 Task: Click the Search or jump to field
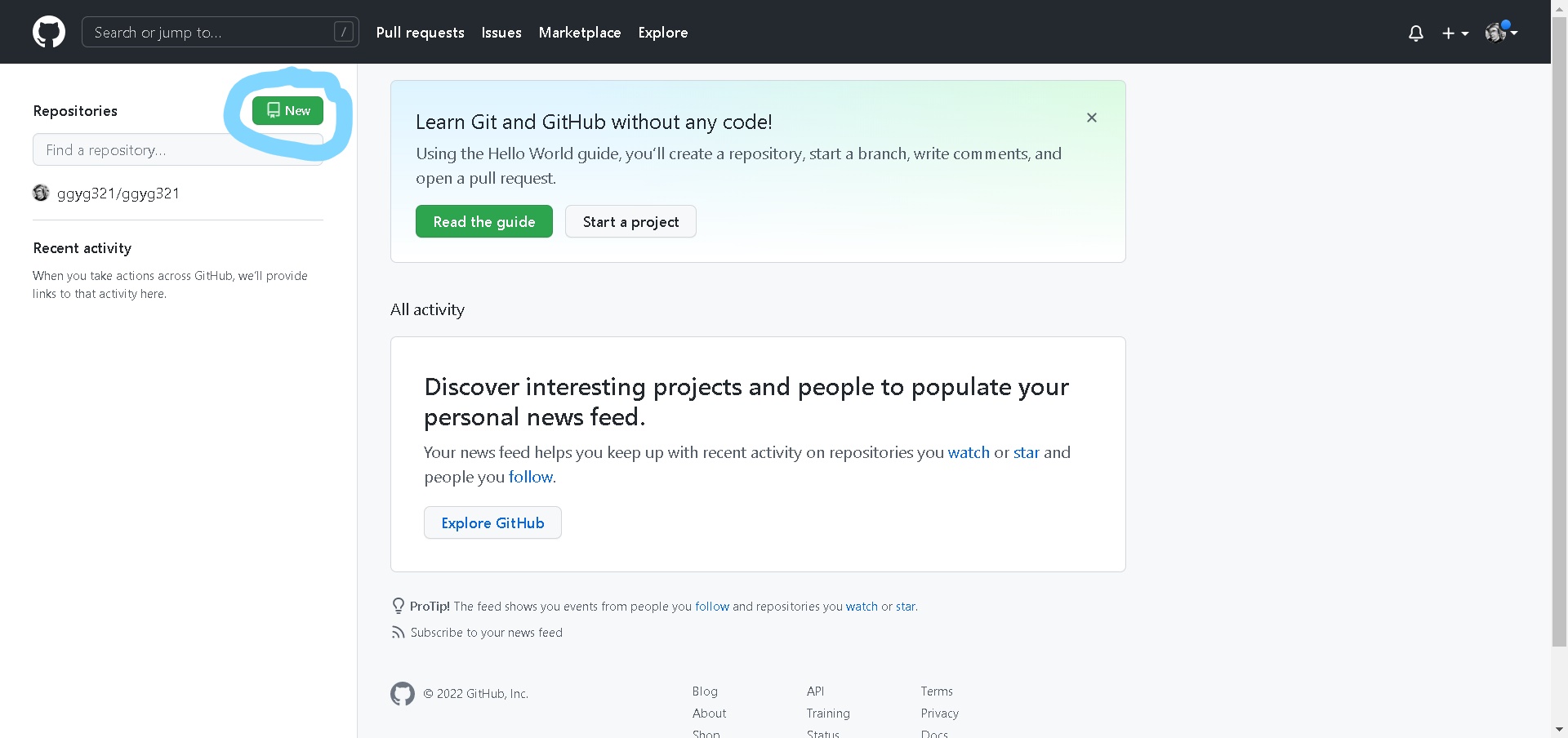click(220, 32)
